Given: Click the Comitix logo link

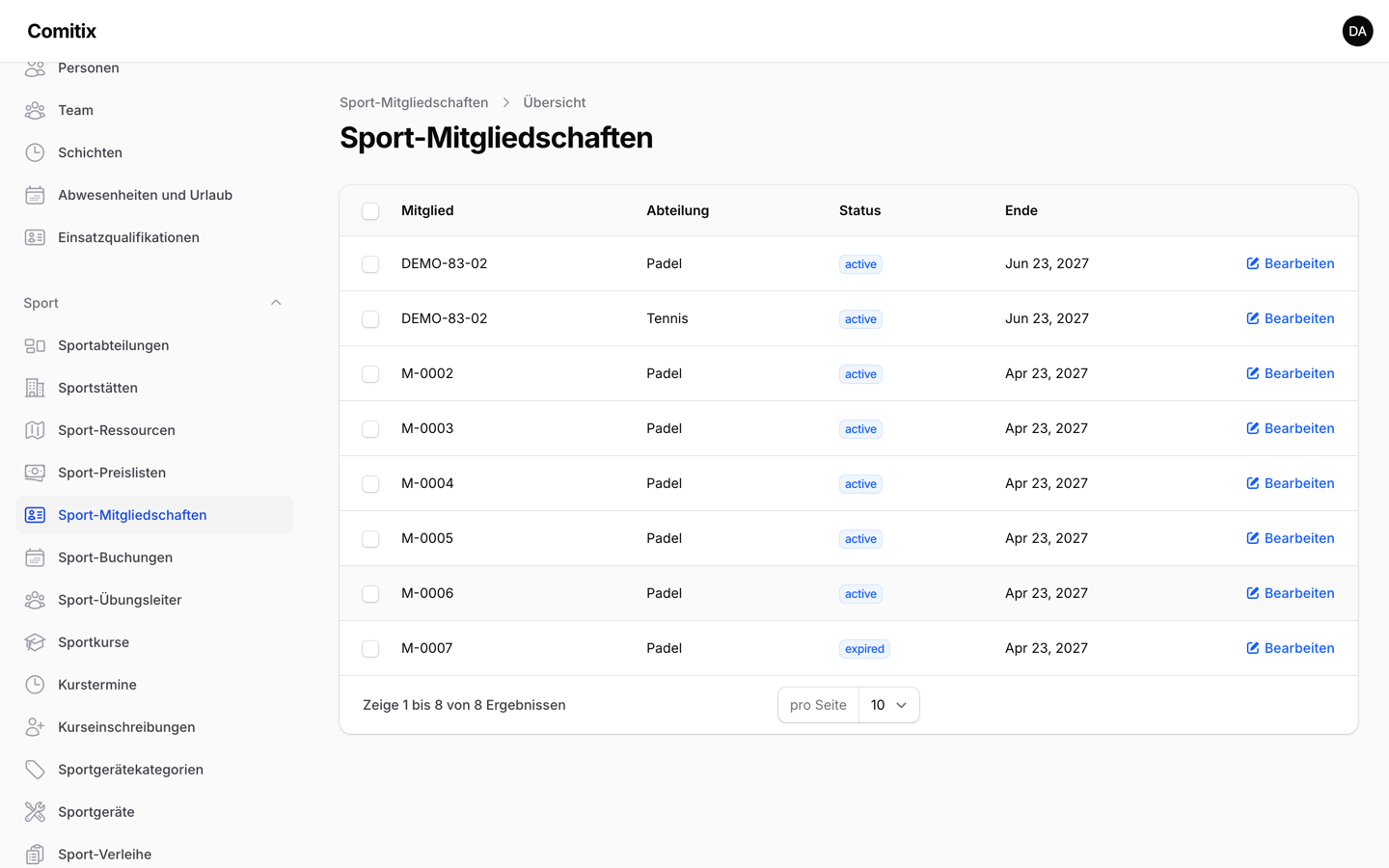Looking at the screenshot, I should pos(62,31).
